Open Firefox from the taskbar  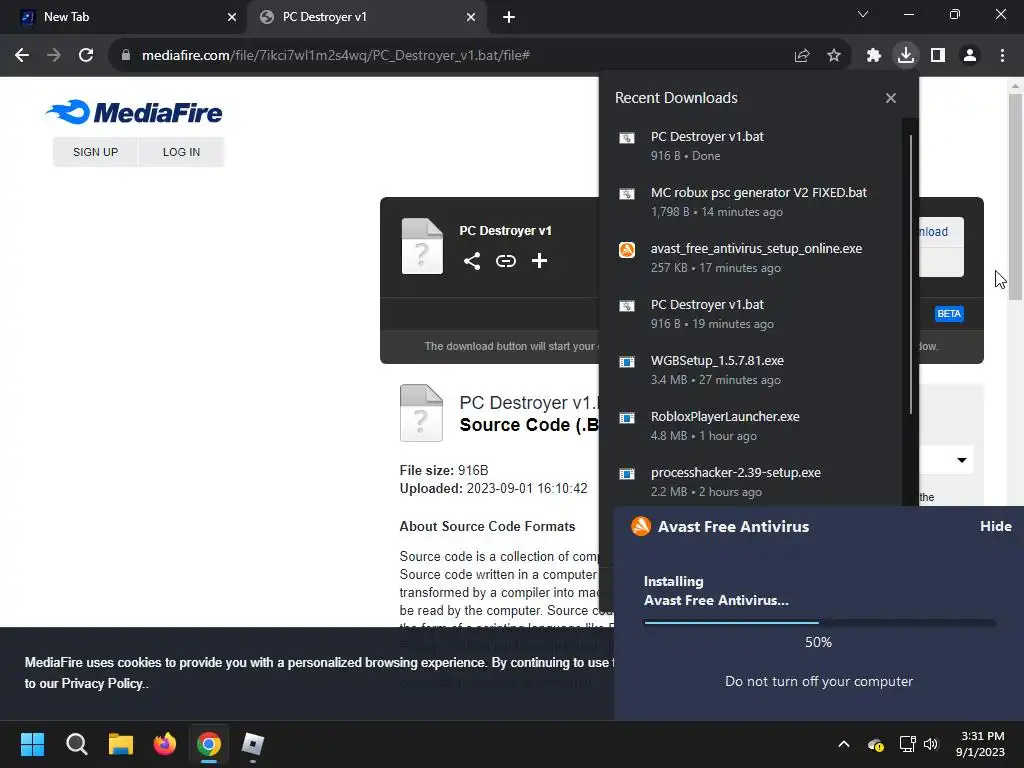[165, 744]
